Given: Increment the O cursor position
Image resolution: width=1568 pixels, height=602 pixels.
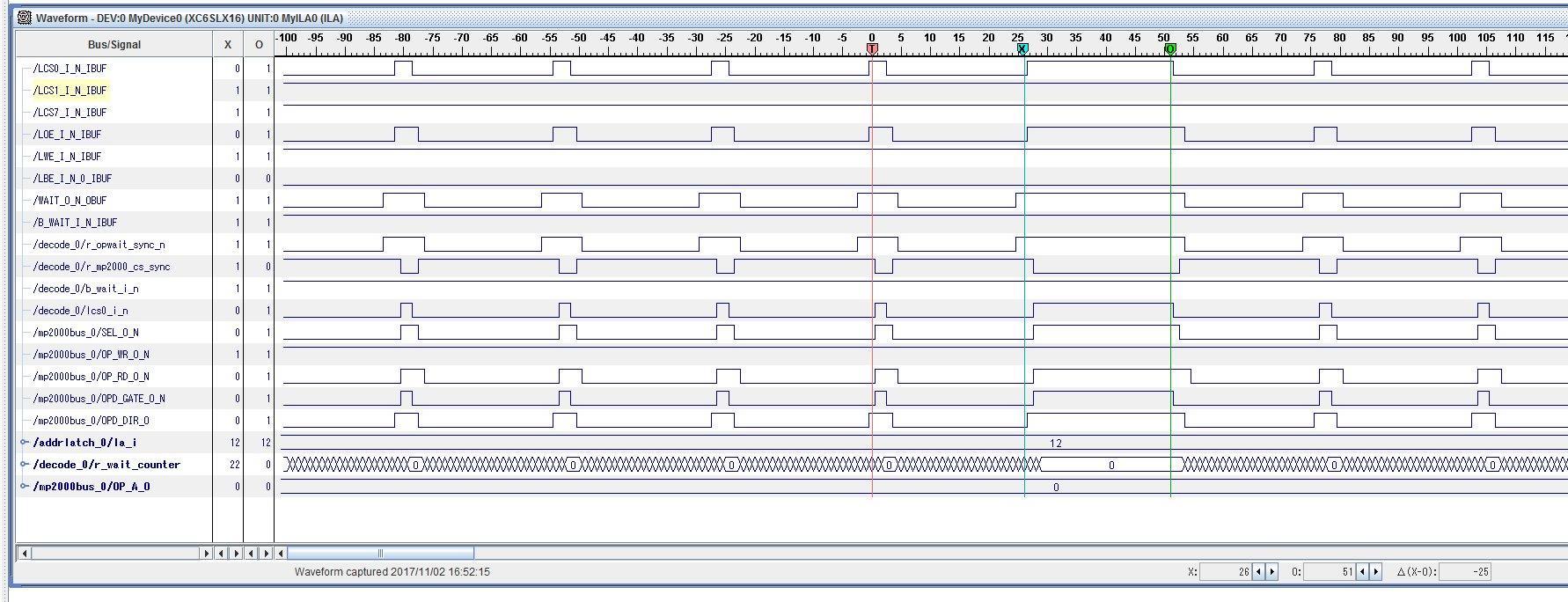Looking at the screenshot, I should (1376, 572).
